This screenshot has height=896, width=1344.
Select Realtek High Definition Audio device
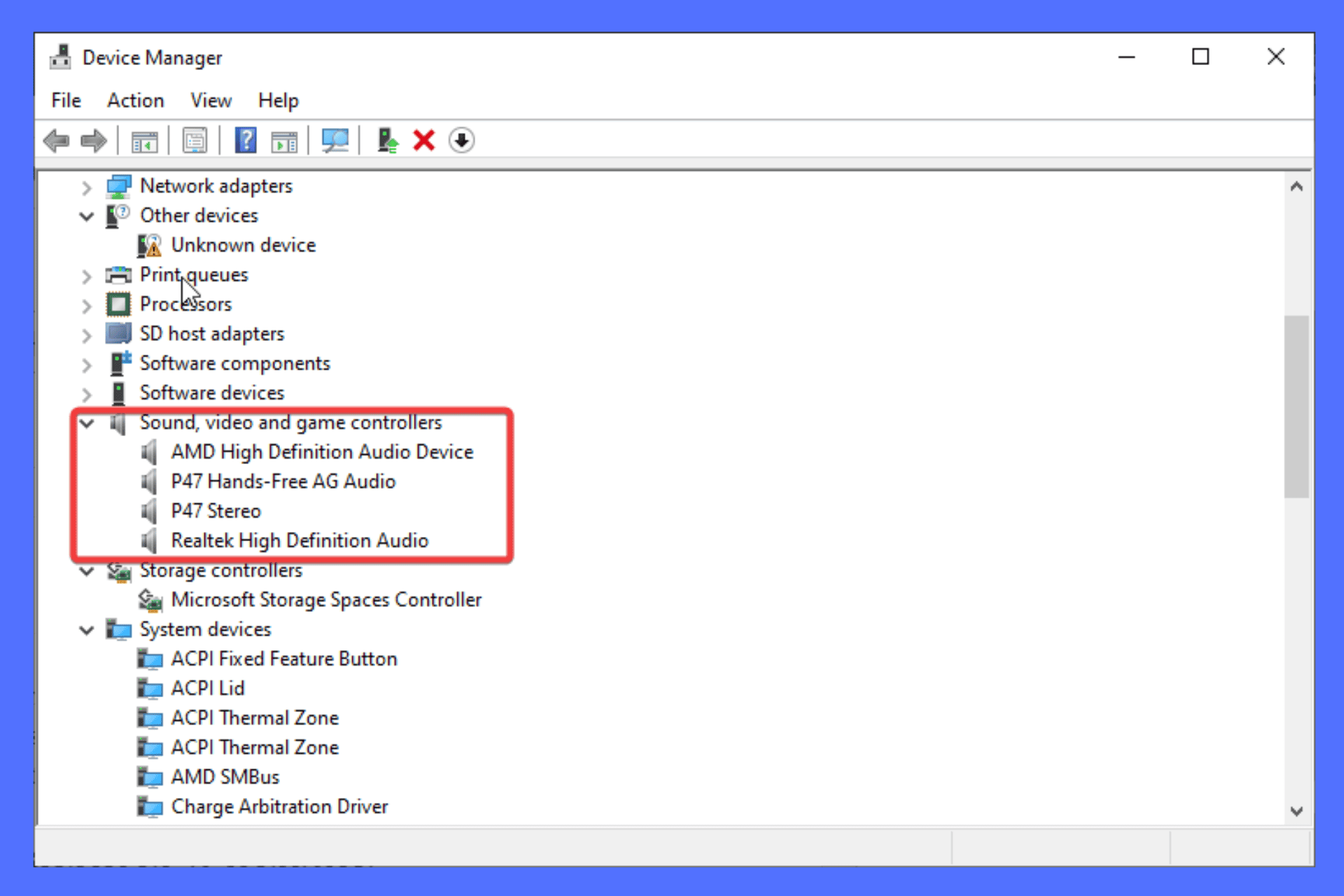point(299,540)
